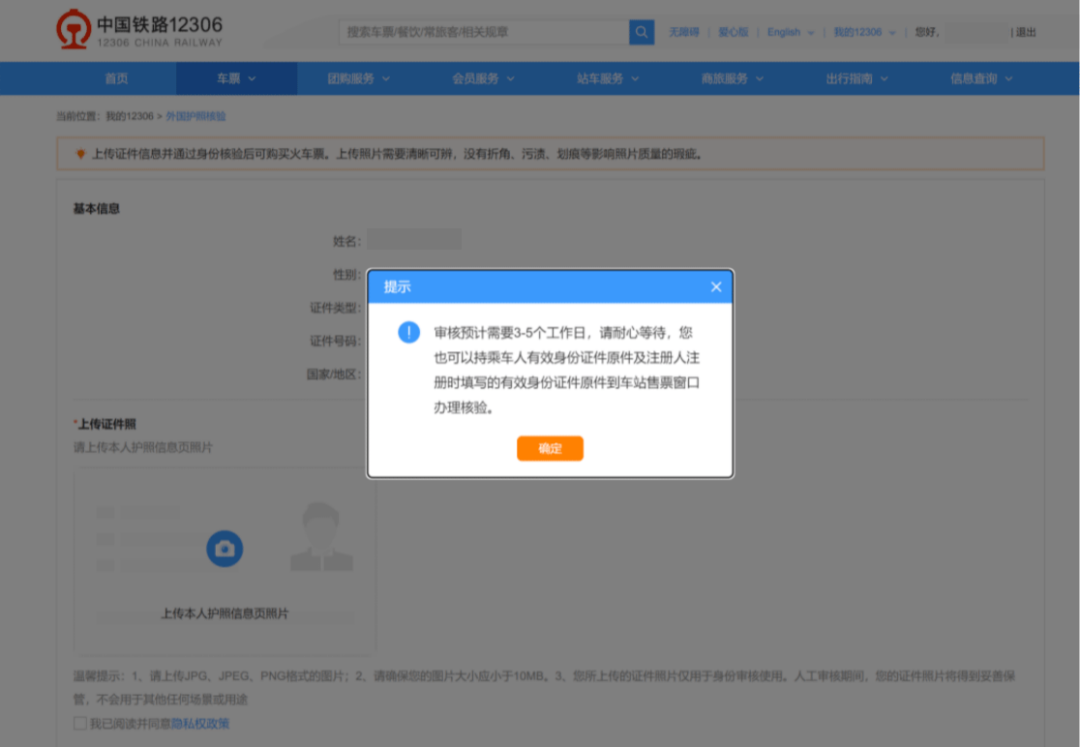Image resolution: width=1080 pixels, height=747 pixels.
Task: Click the 确定 button in the dialog
Action: coord(549,449)
